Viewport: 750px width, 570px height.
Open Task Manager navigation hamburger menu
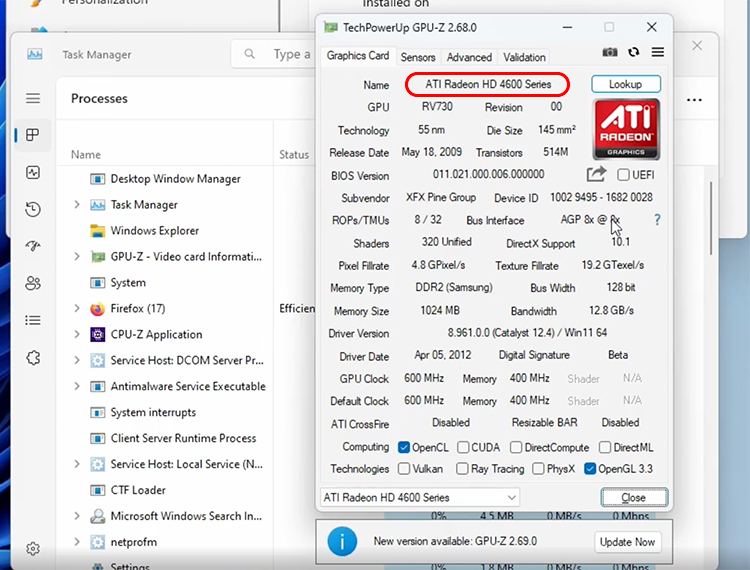[33, 99]
